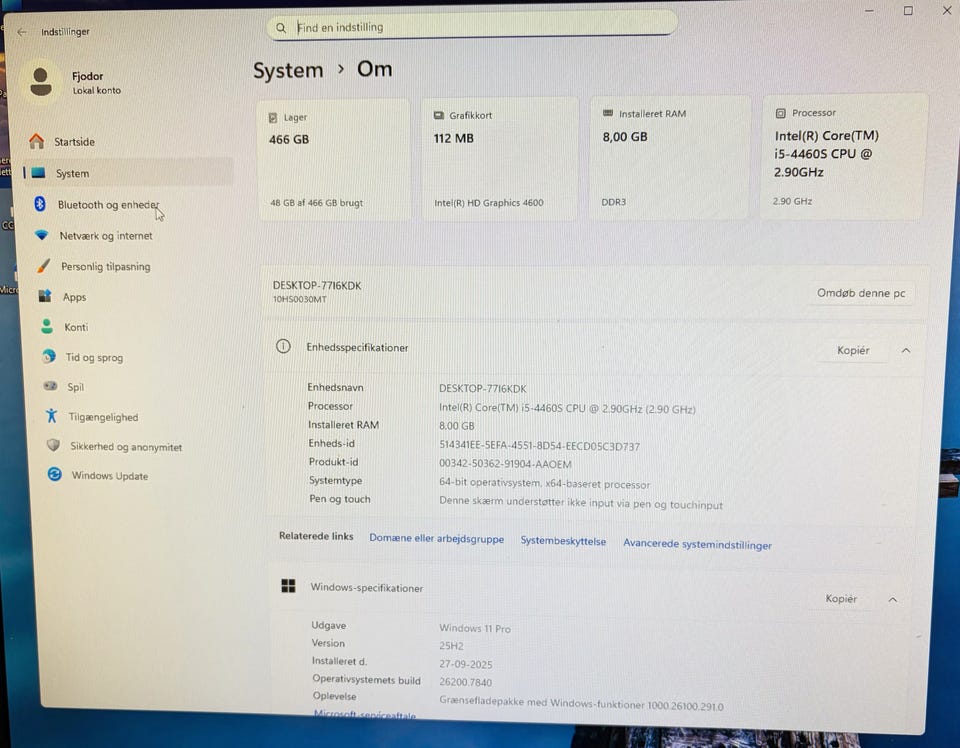
Task: Click the Bluetooth icon in sidebar
Action: (40, 204)
